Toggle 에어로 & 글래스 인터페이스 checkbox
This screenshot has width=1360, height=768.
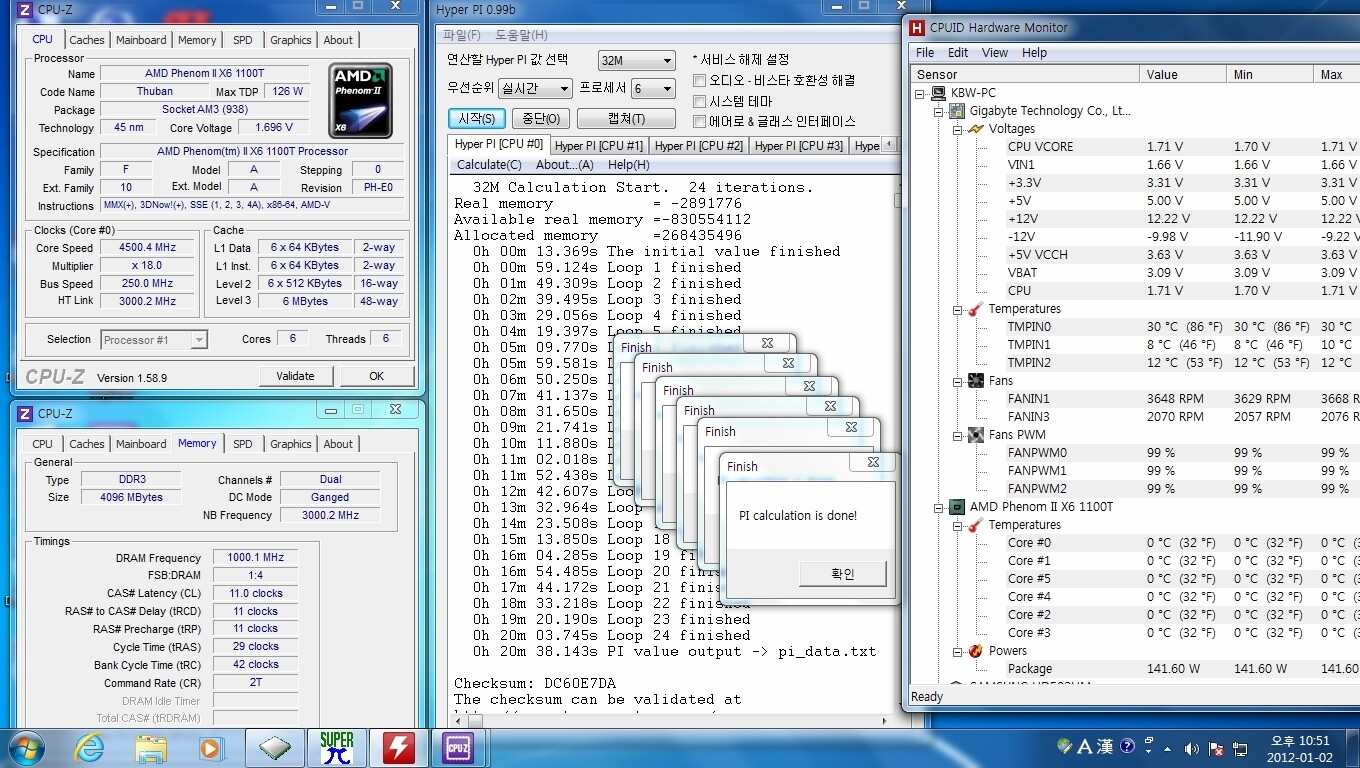700,122
